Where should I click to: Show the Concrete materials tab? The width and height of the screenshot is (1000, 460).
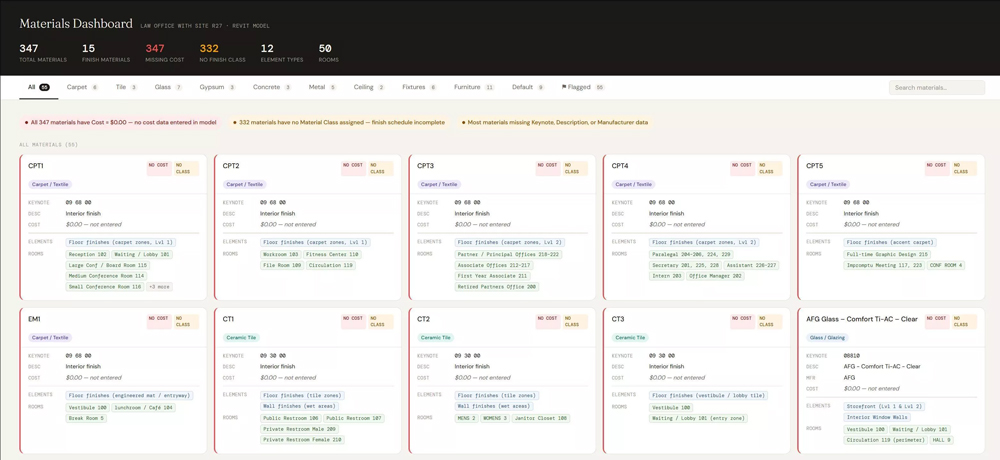pos(272,87)
